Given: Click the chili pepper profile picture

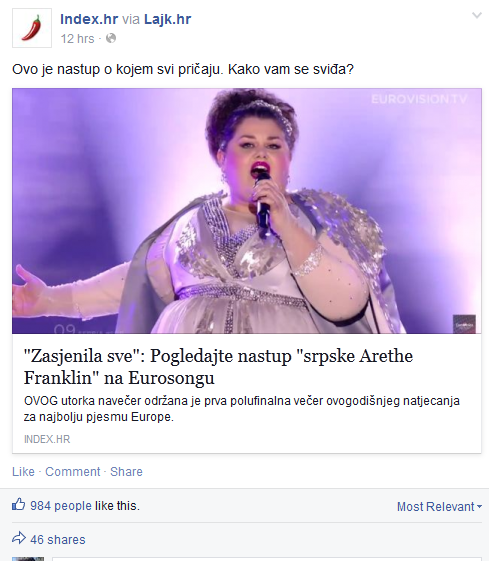Looking at the screenshot, I should tap(32, 28).
